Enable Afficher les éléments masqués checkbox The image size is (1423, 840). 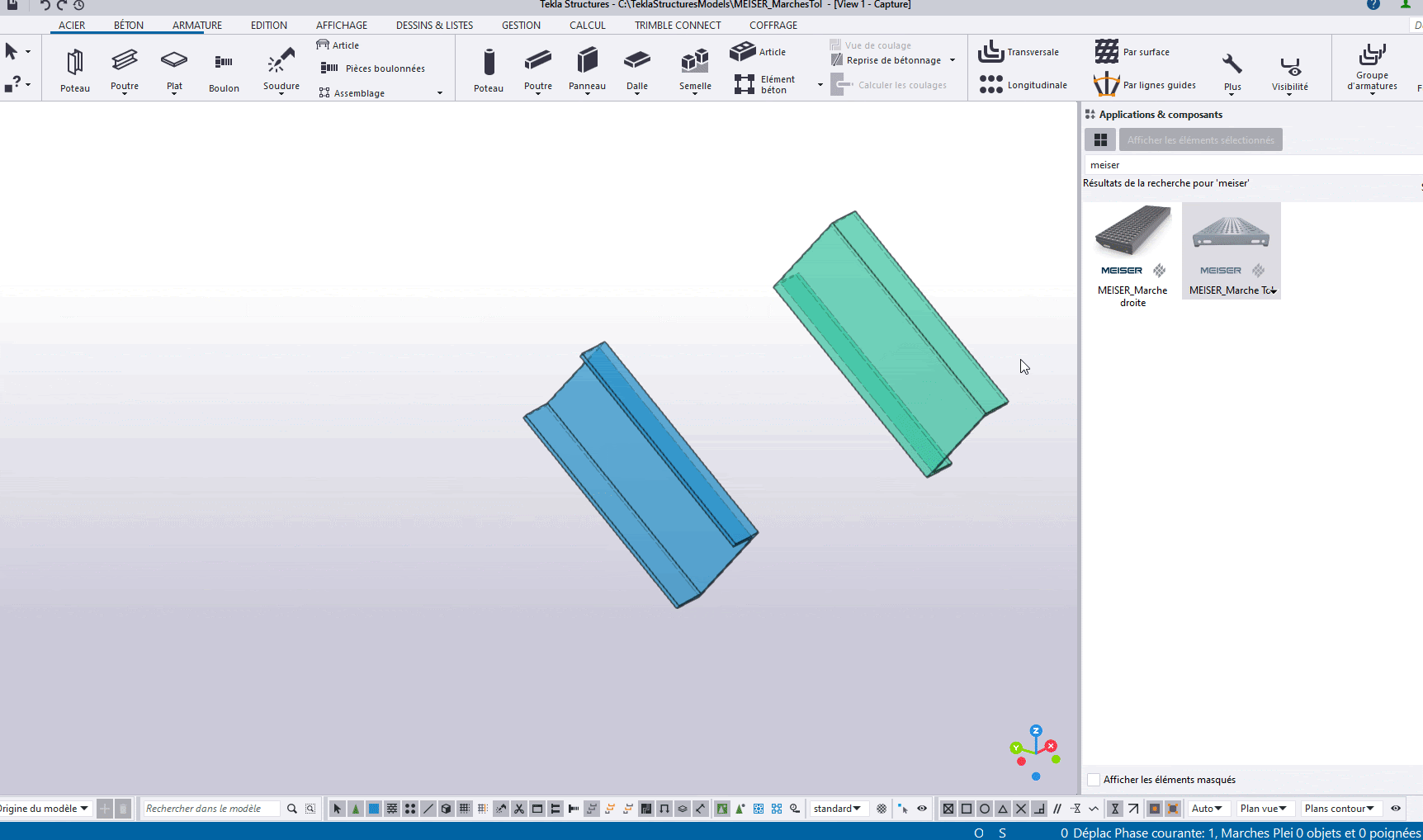coord(1094,780)
